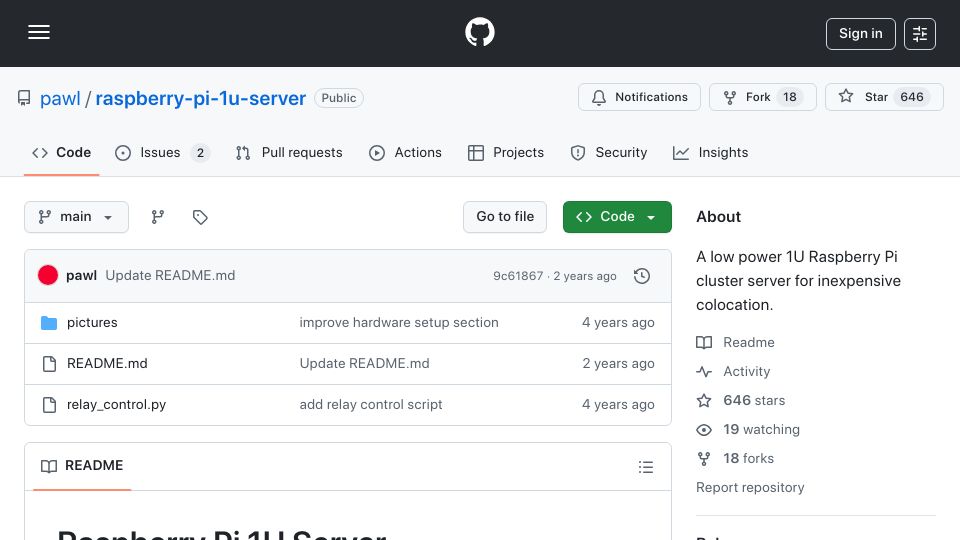Open 19 watching link

click(x=748, y=430)
